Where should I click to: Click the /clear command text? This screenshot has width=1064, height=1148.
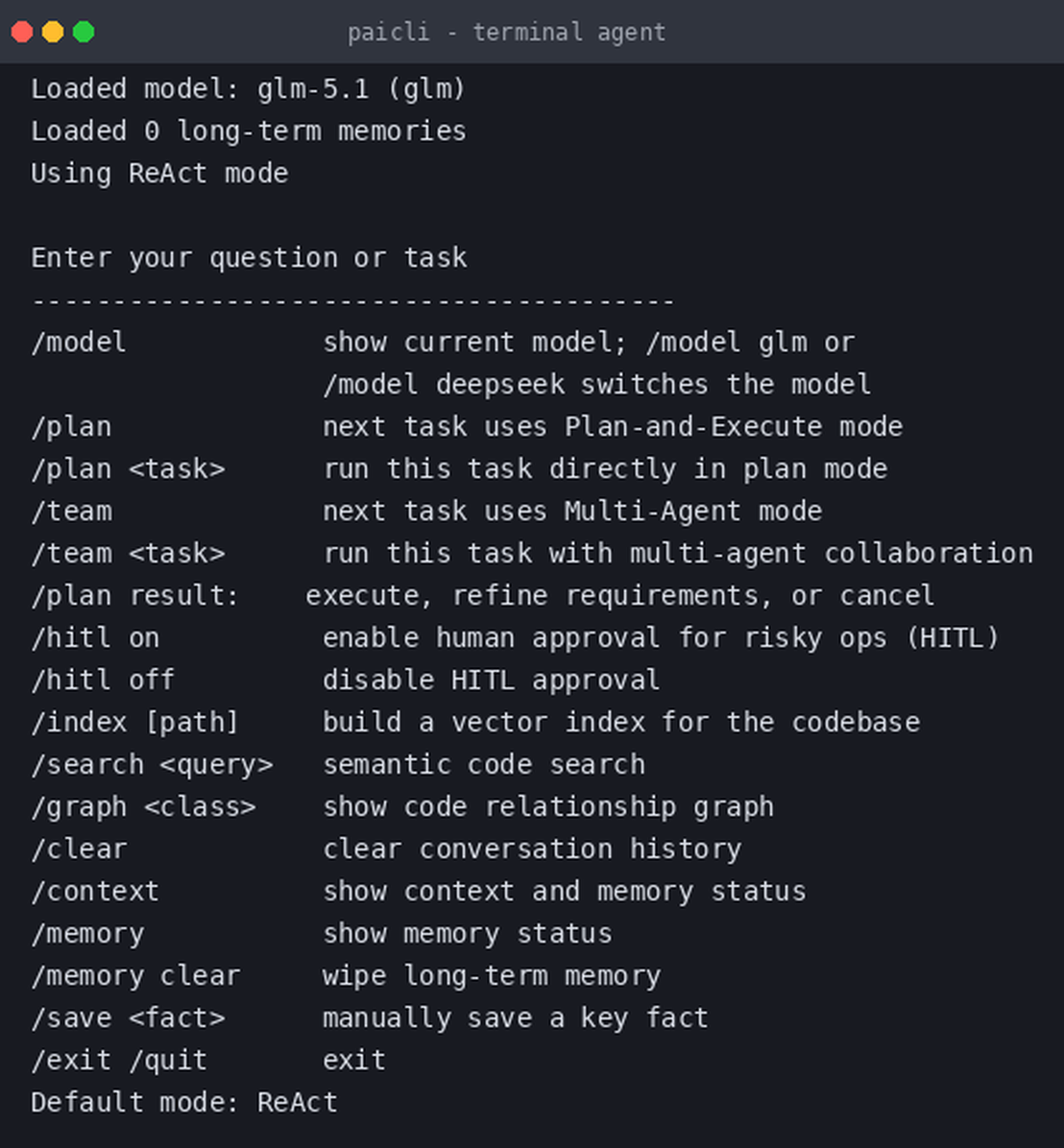coord(79,849)
